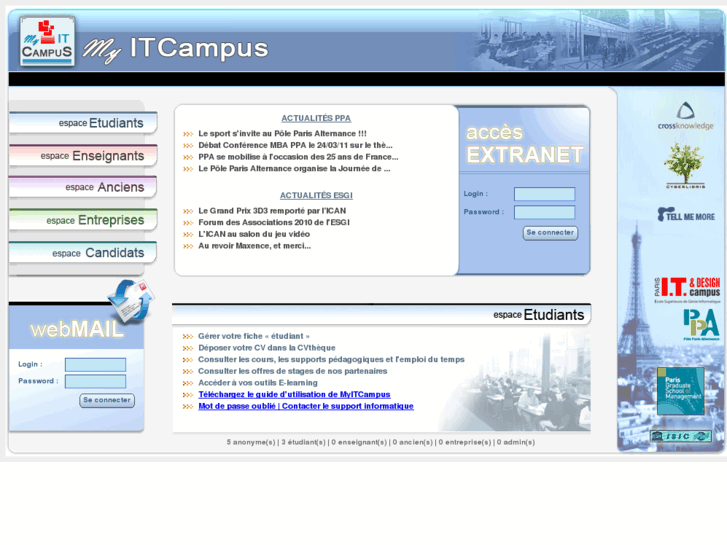This screenshot has width=727, height=545.
Task: Click the webMAIL Login field
Action: [x=96, y=365]
